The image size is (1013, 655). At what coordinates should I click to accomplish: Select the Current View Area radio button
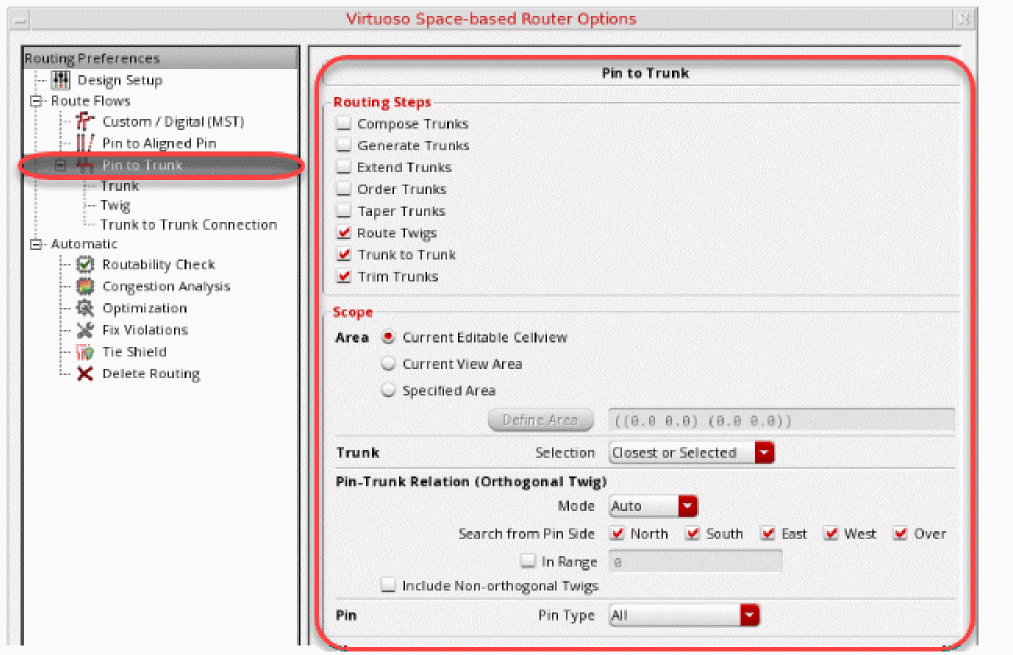(388, 364)
